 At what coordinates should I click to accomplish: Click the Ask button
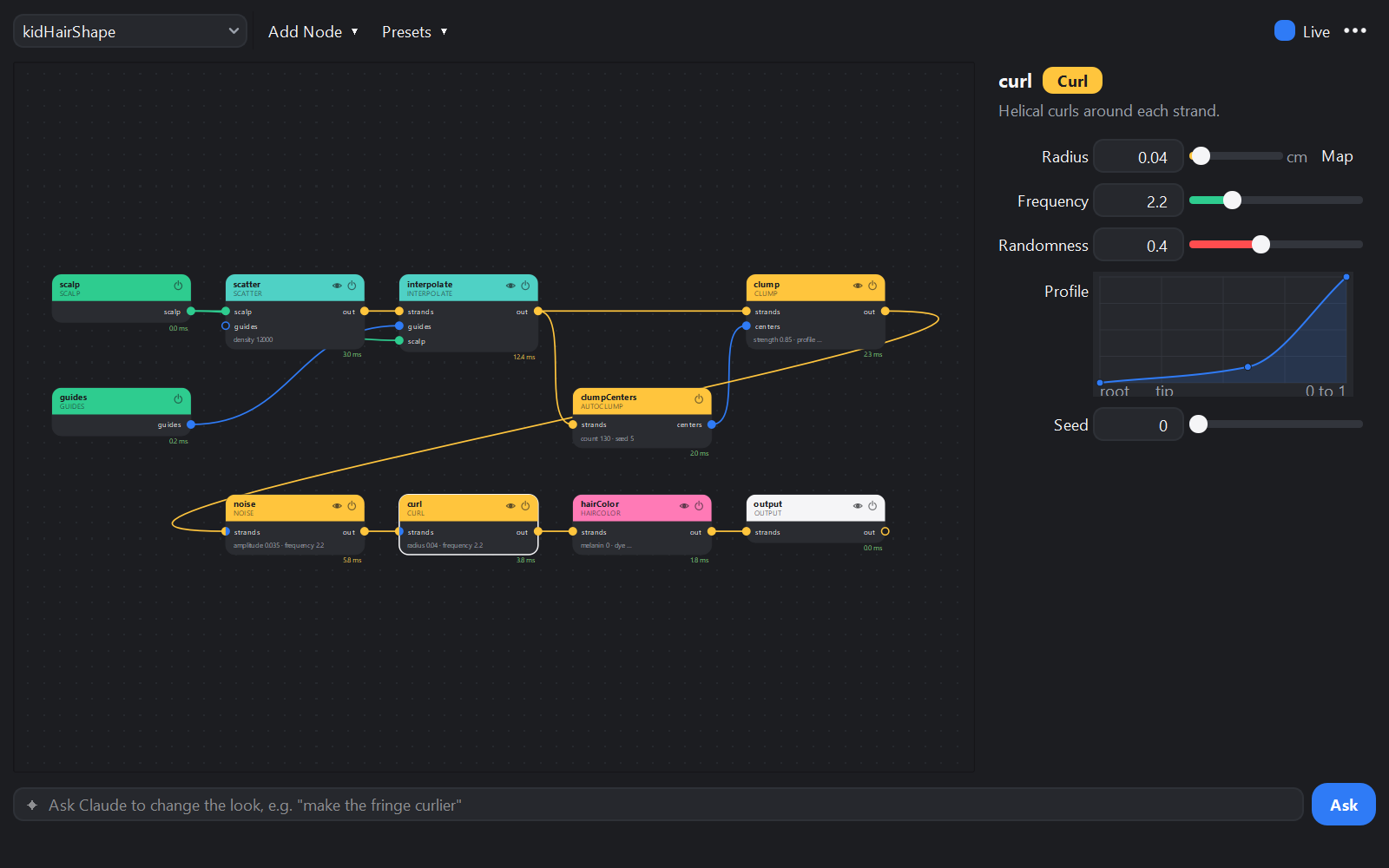(x=1343, y=805)
